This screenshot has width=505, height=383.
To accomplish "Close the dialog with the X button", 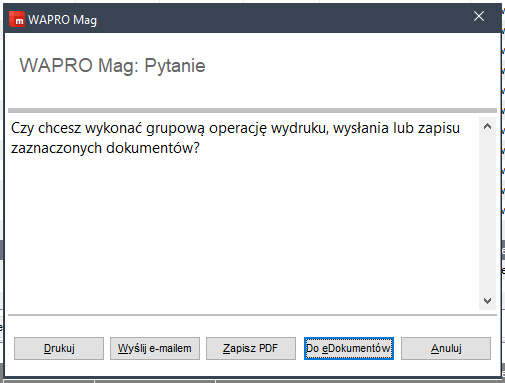I will tap(479, 16).
